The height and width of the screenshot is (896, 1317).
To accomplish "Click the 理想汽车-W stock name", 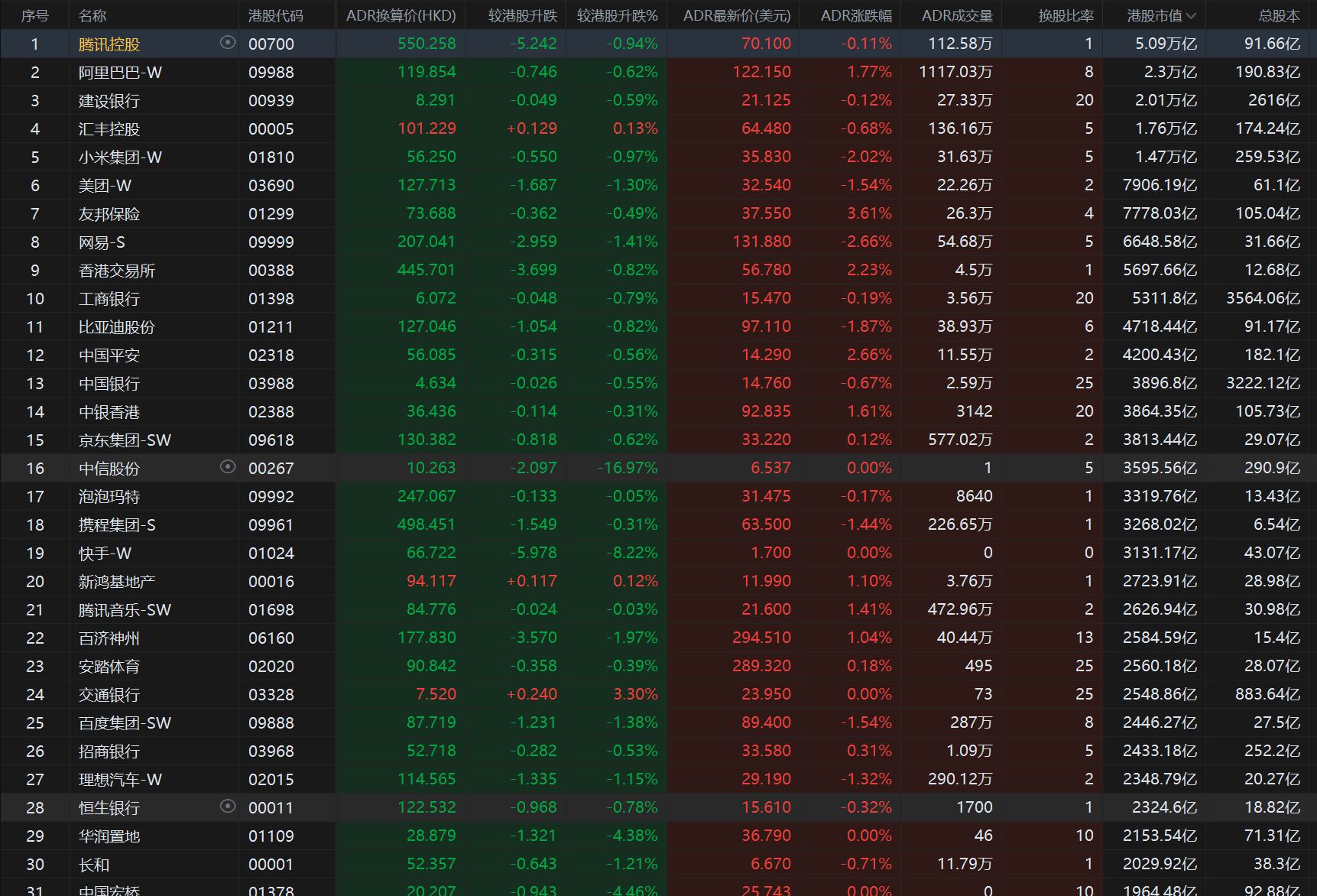I will click(x=120, y=780).
